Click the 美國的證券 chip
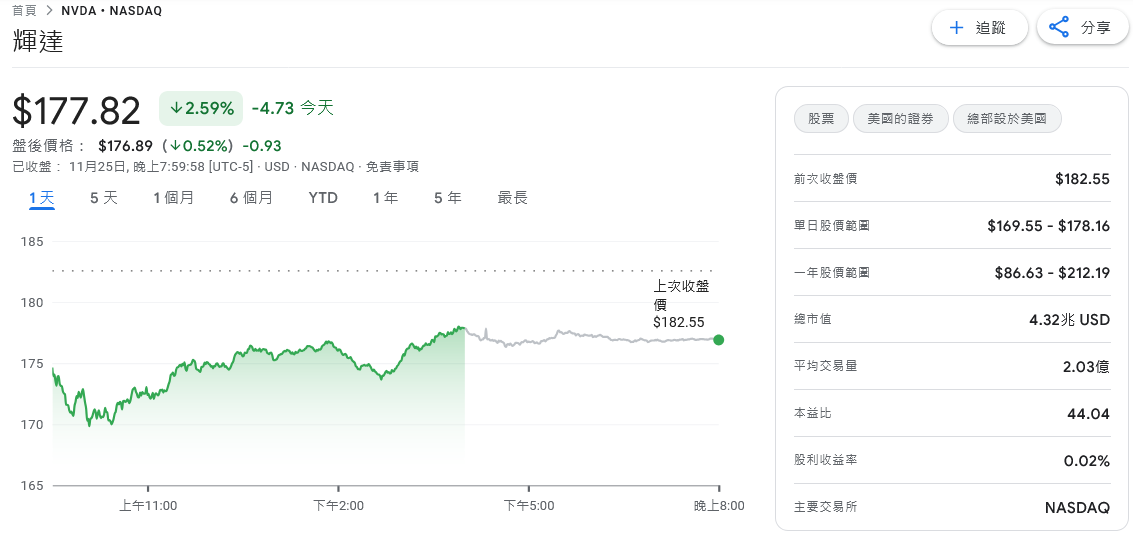Screen dimensions: 1133x535 coord(900,119)
